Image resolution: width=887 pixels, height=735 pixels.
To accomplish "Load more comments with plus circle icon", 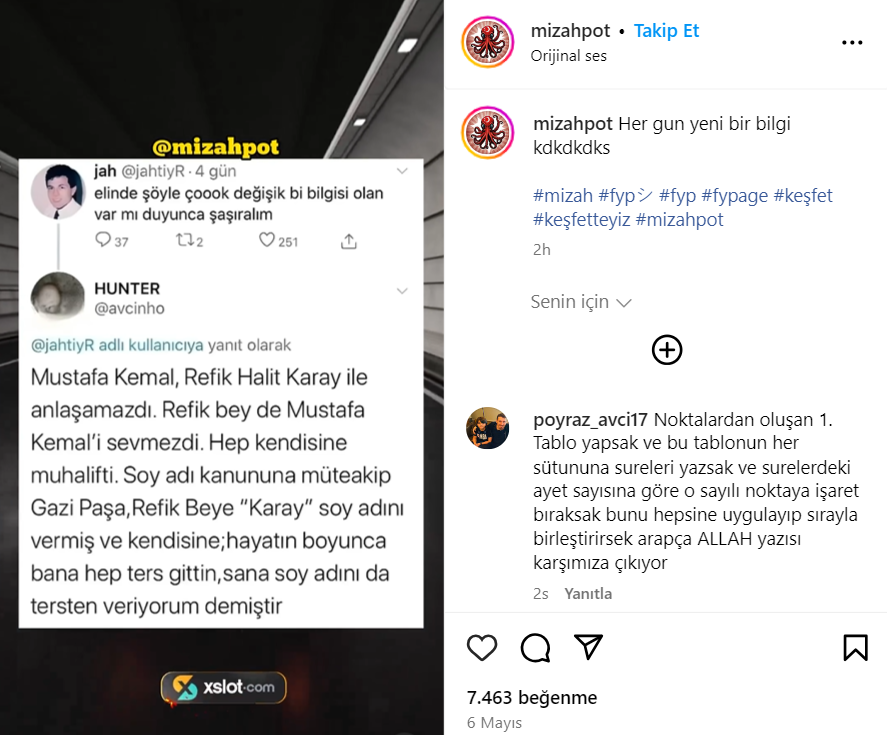I will [x=667, y=350].
